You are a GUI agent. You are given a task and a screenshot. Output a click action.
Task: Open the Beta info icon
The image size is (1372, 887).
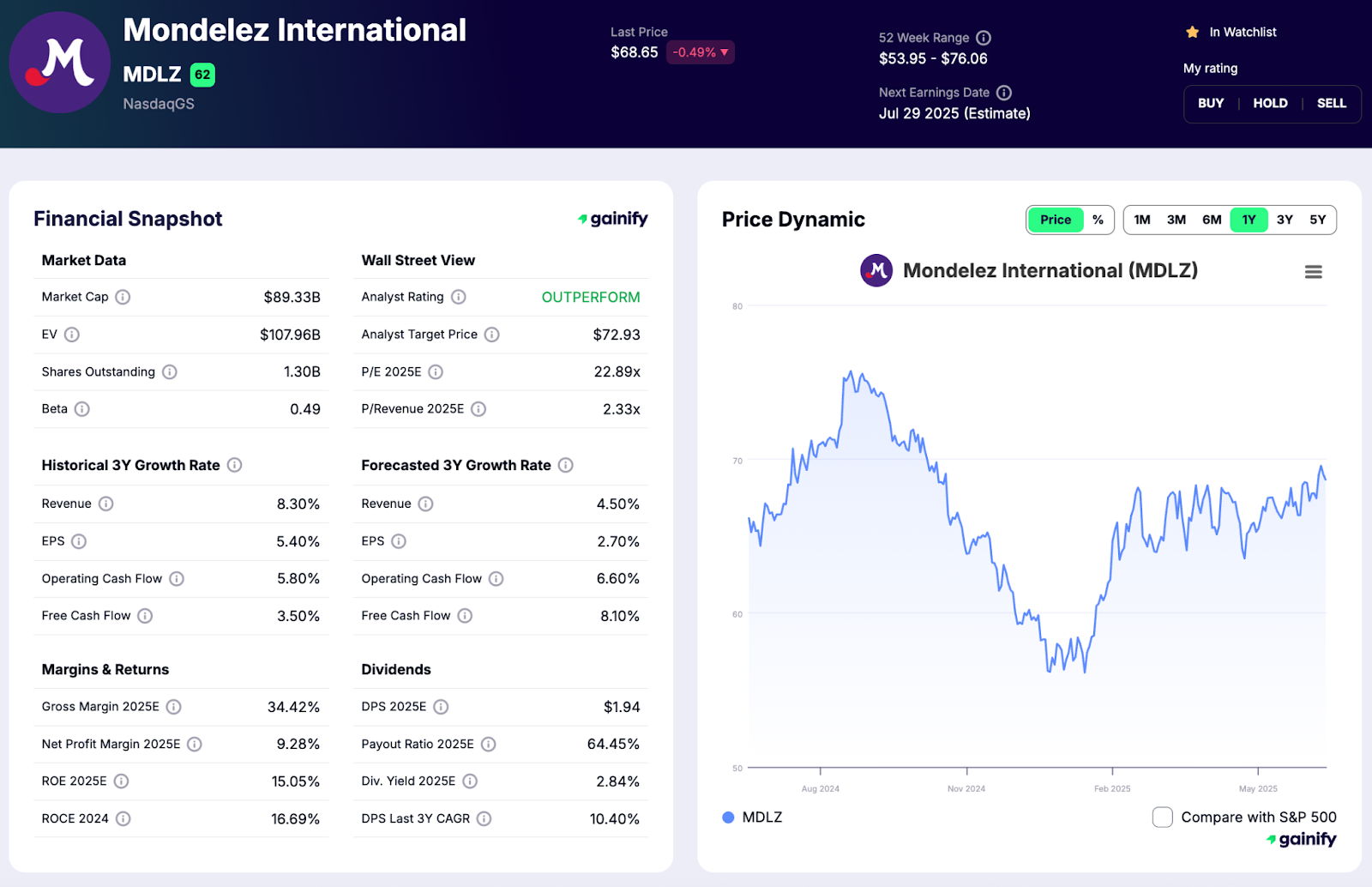click(x=81, y=409)
